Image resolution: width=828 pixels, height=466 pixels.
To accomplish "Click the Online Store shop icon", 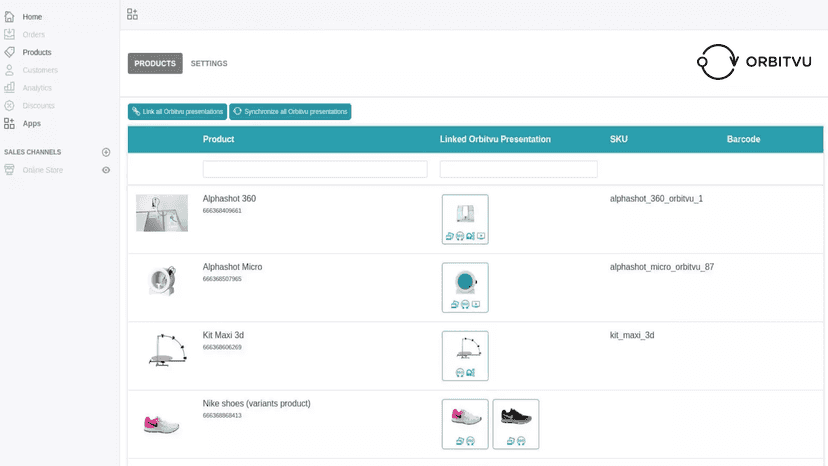I will (10, 170).
